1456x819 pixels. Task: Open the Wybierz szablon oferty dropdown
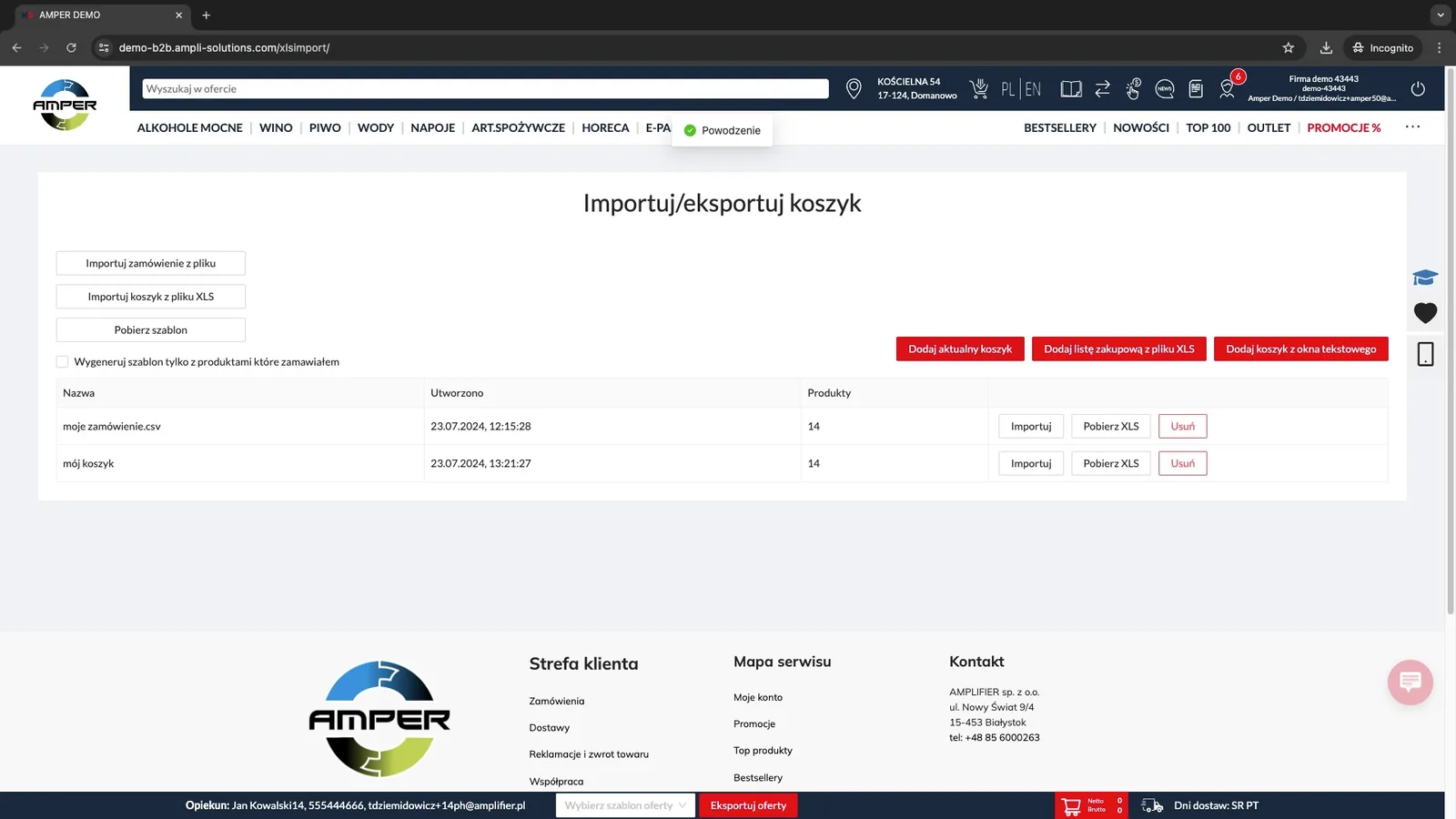tap(625, 805)
